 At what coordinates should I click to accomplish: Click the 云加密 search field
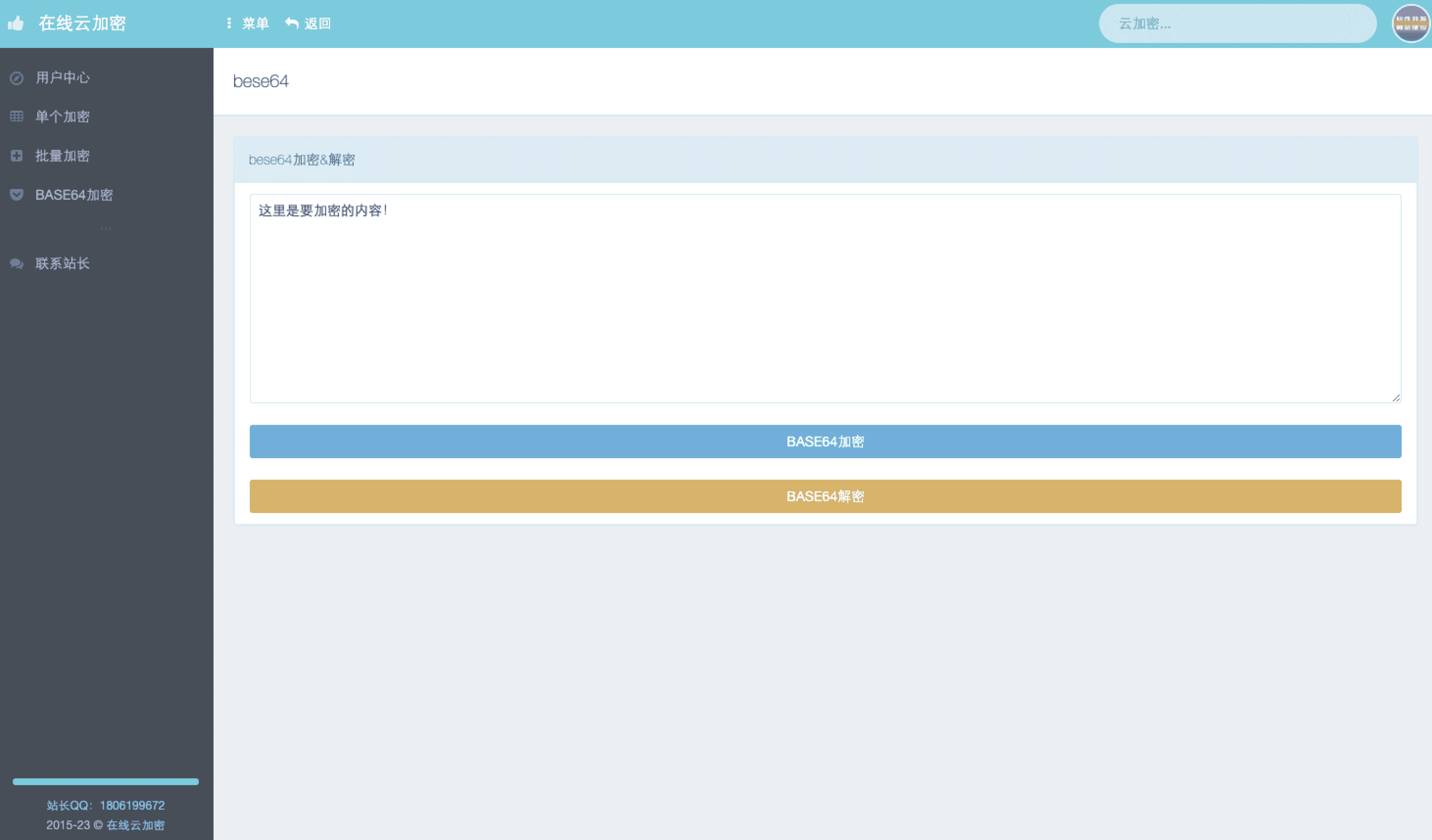[1237, 24]
